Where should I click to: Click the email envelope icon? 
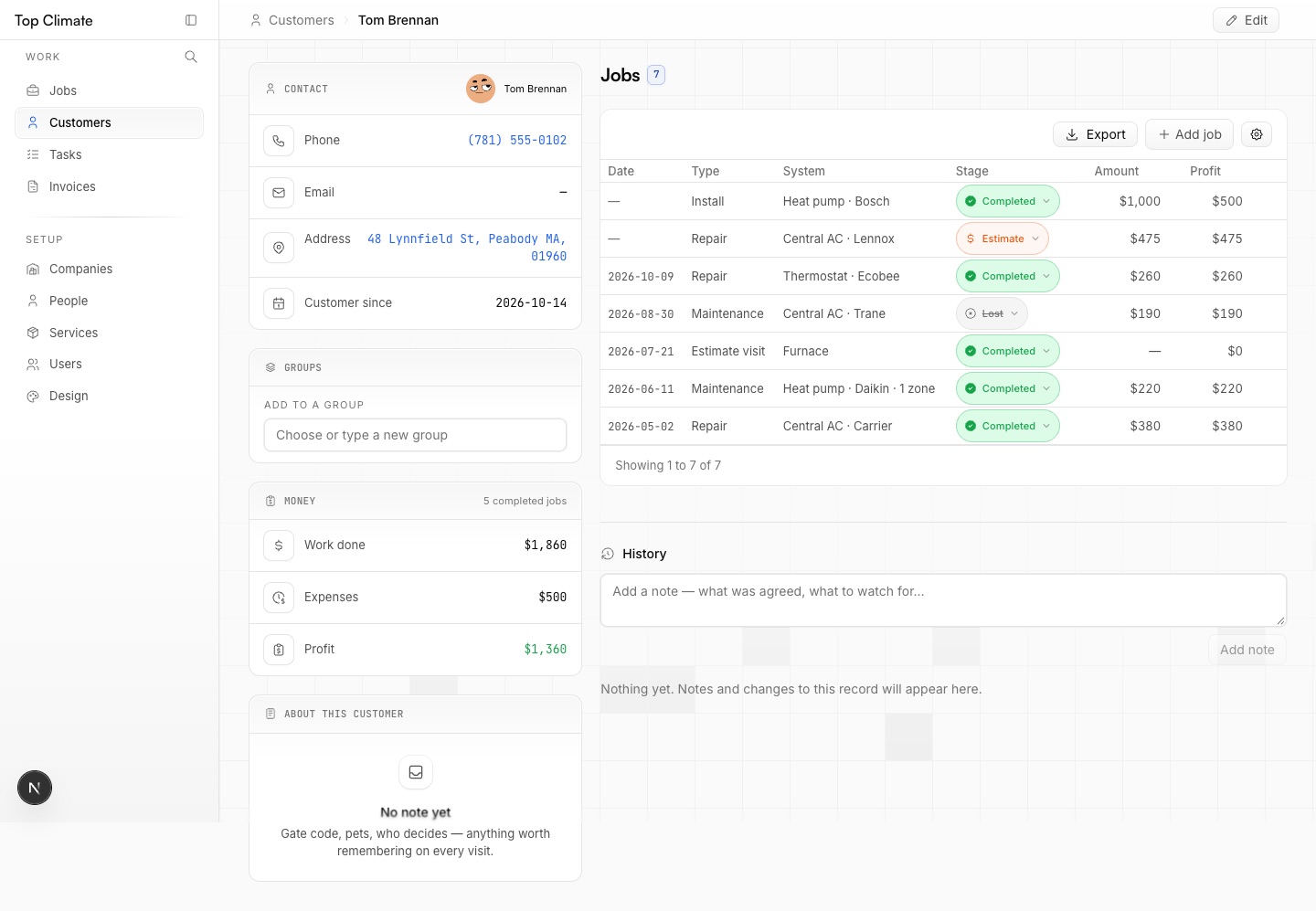coord(279,193)
